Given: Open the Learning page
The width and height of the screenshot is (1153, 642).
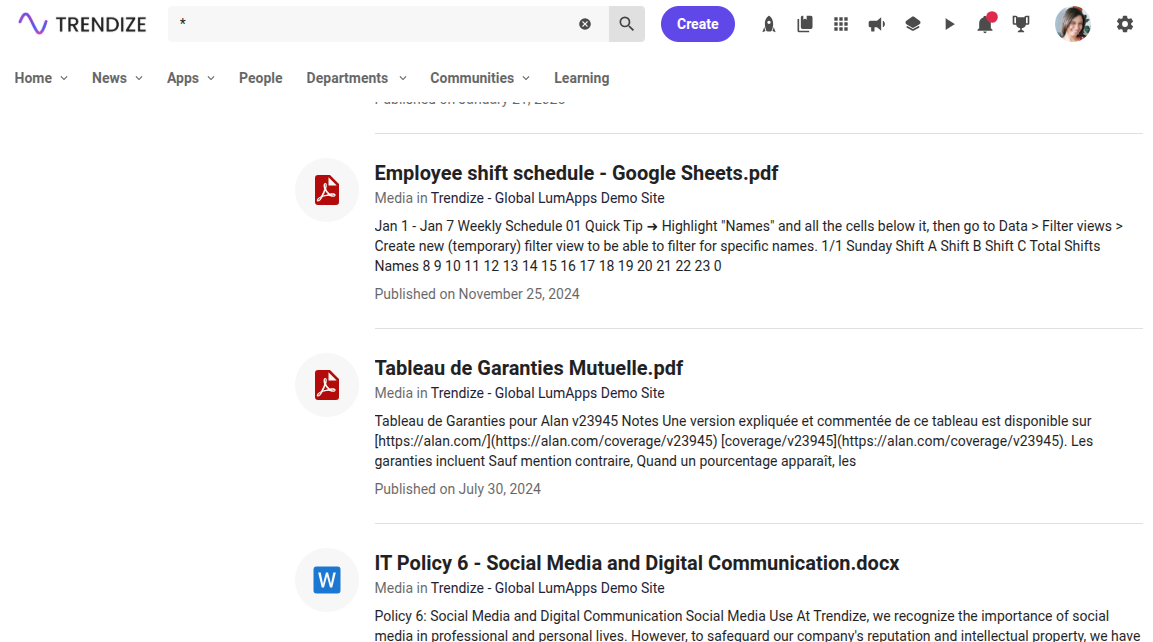Looking at the screenshot, I should pos(582,78).
